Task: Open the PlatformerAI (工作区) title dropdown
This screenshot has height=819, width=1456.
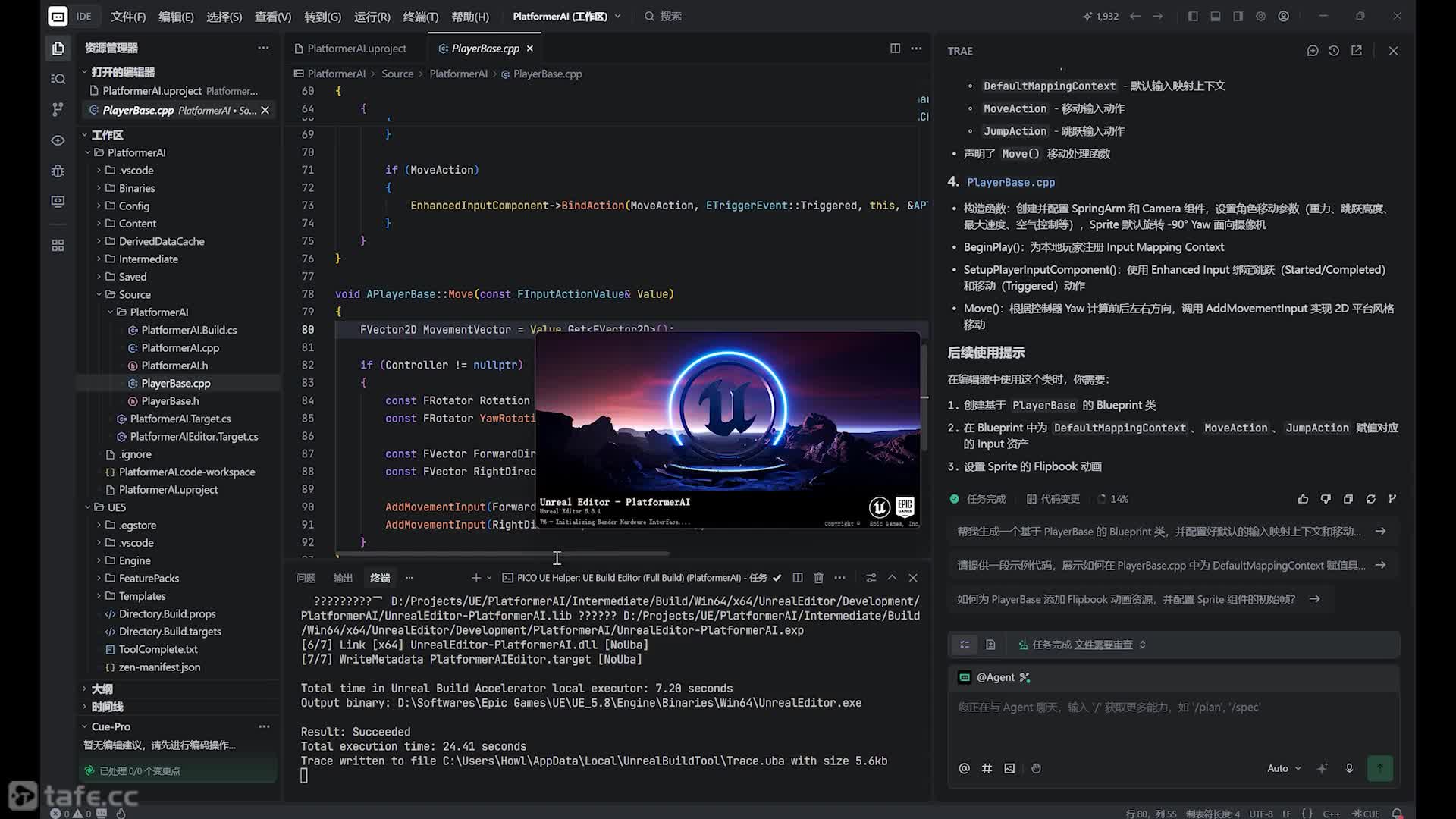Action: coord(566,16)
